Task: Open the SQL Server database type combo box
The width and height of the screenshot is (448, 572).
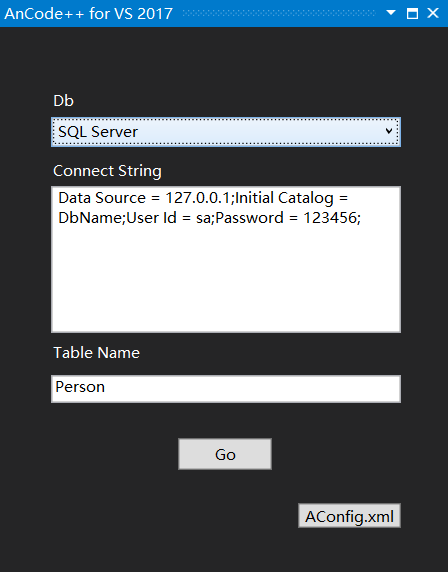Action: [226, 132]
